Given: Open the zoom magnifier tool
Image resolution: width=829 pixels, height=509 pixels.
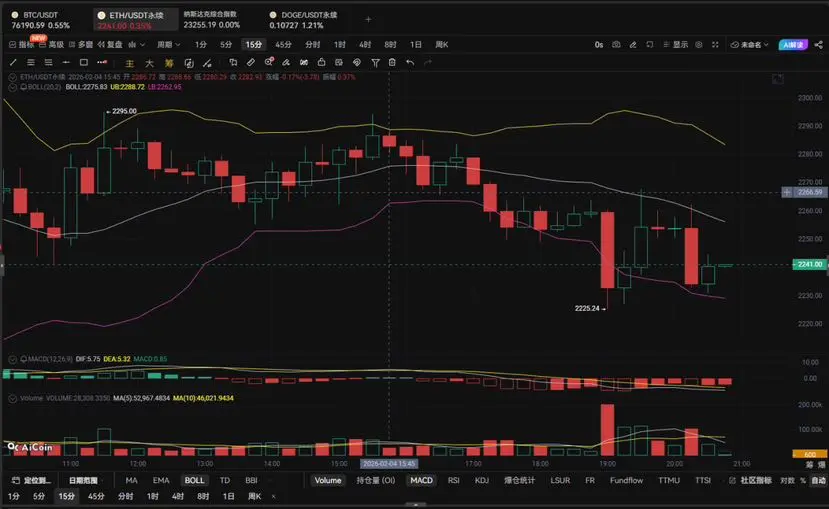Looking at the screenshot, I should coord(269,62).
